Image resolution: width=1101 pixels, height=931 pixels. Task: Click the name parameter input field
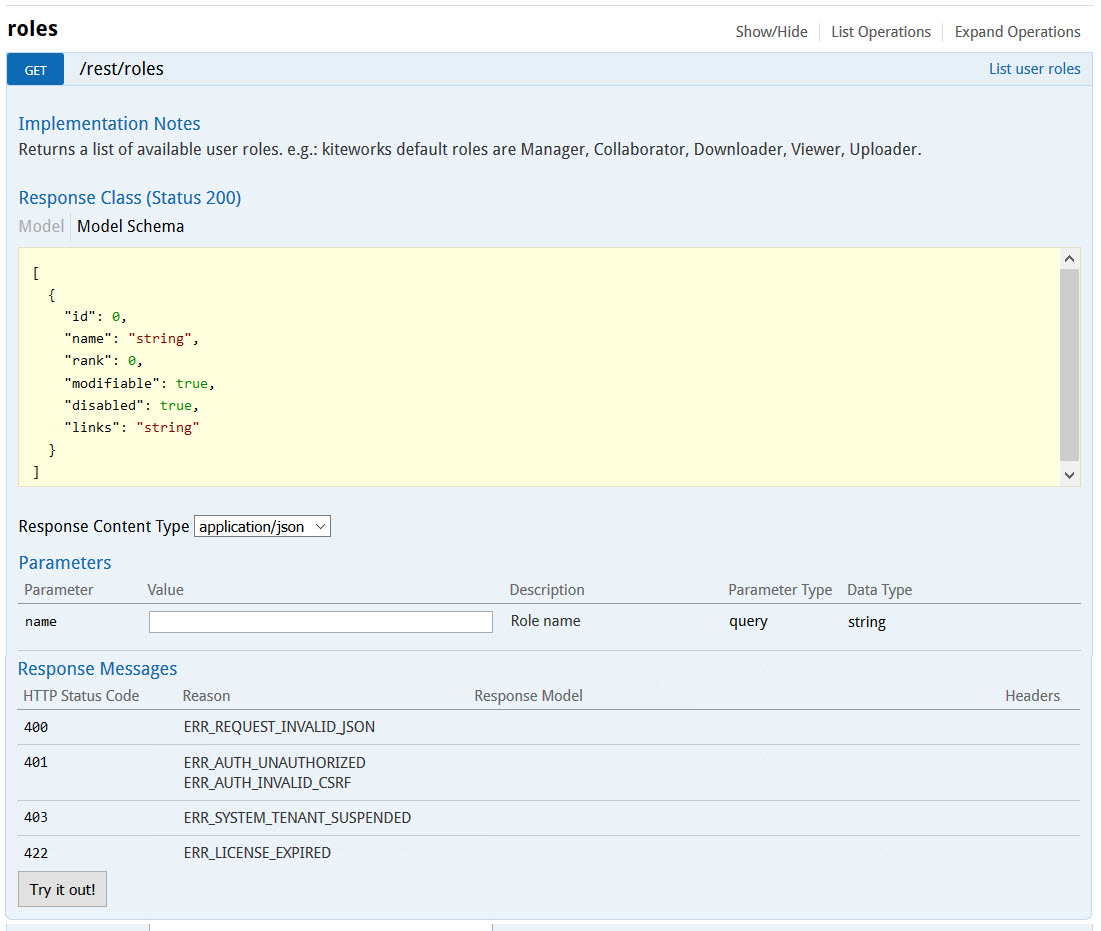[320, 622]
